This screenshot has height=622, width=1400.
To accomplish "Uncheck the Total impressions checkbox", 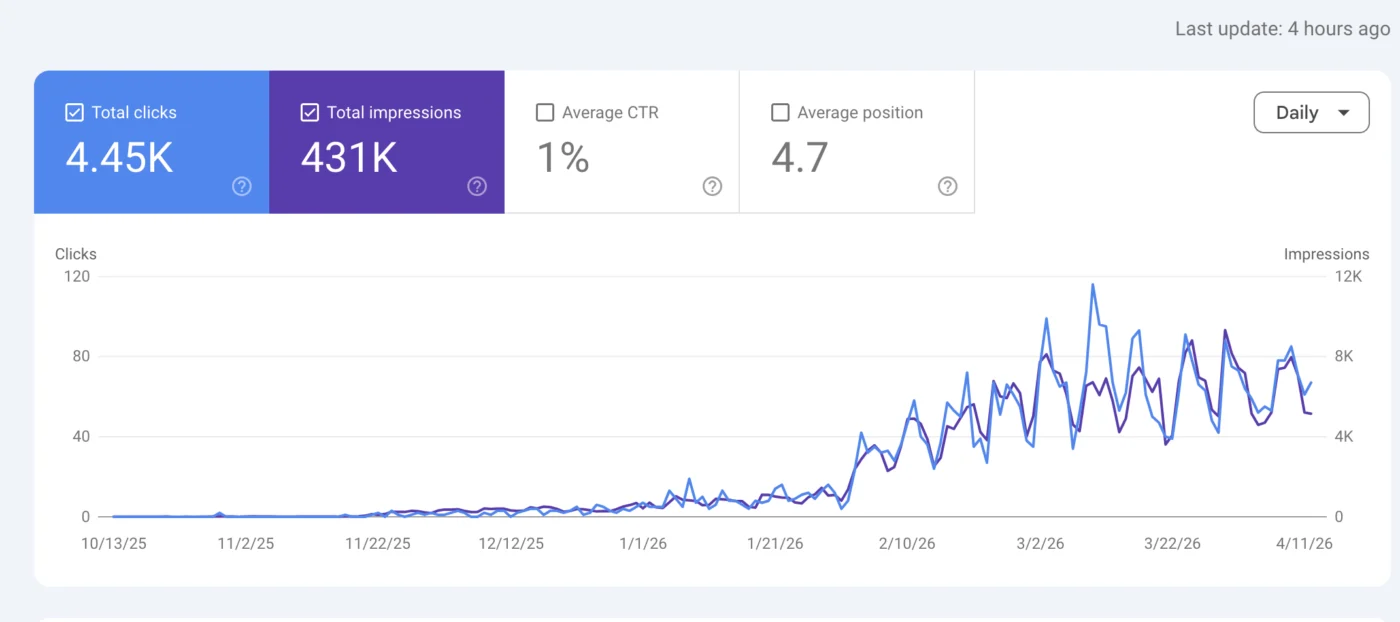I will coord(309,113).
